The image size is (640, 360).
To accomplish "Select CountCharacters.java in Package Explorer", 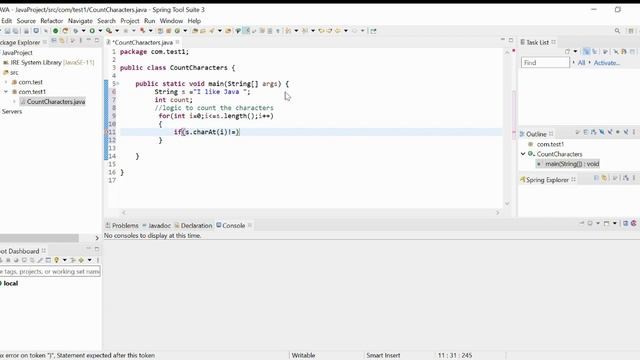I will (x=52, y=102).
